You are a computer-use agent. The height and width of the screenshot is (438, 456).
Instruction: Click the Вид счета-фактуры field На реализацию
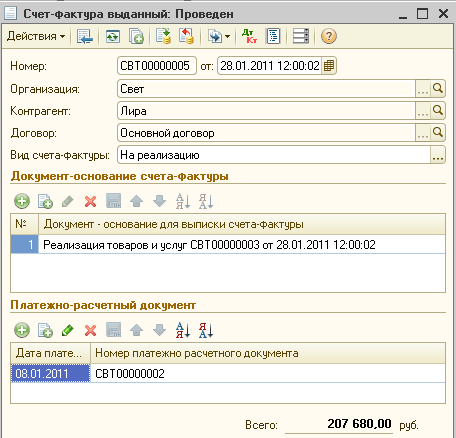274,155
